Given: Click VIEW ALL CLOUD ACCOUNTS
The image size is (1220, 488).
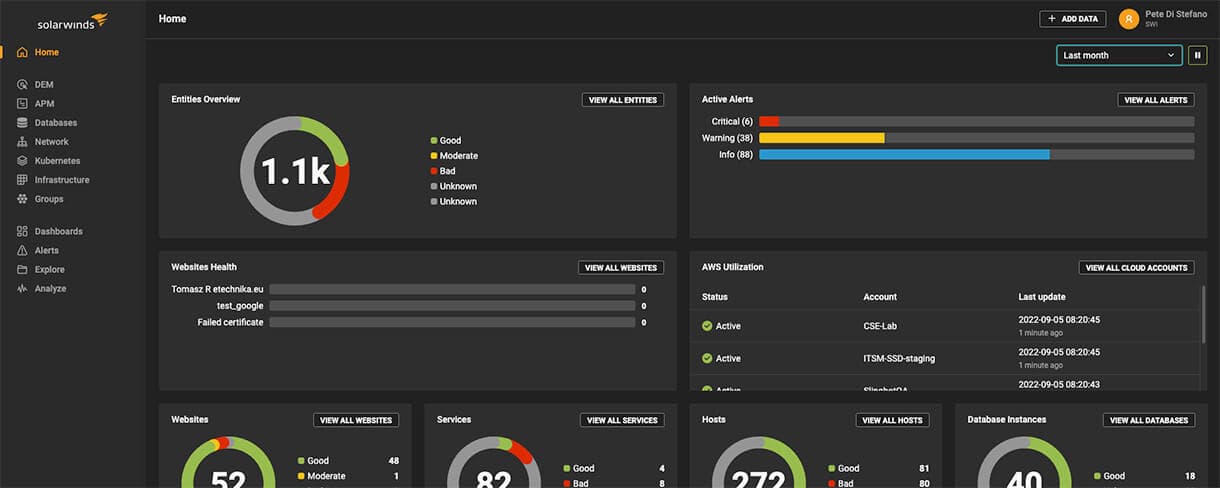Looking at the screenshot, I should pos(1136,268).
